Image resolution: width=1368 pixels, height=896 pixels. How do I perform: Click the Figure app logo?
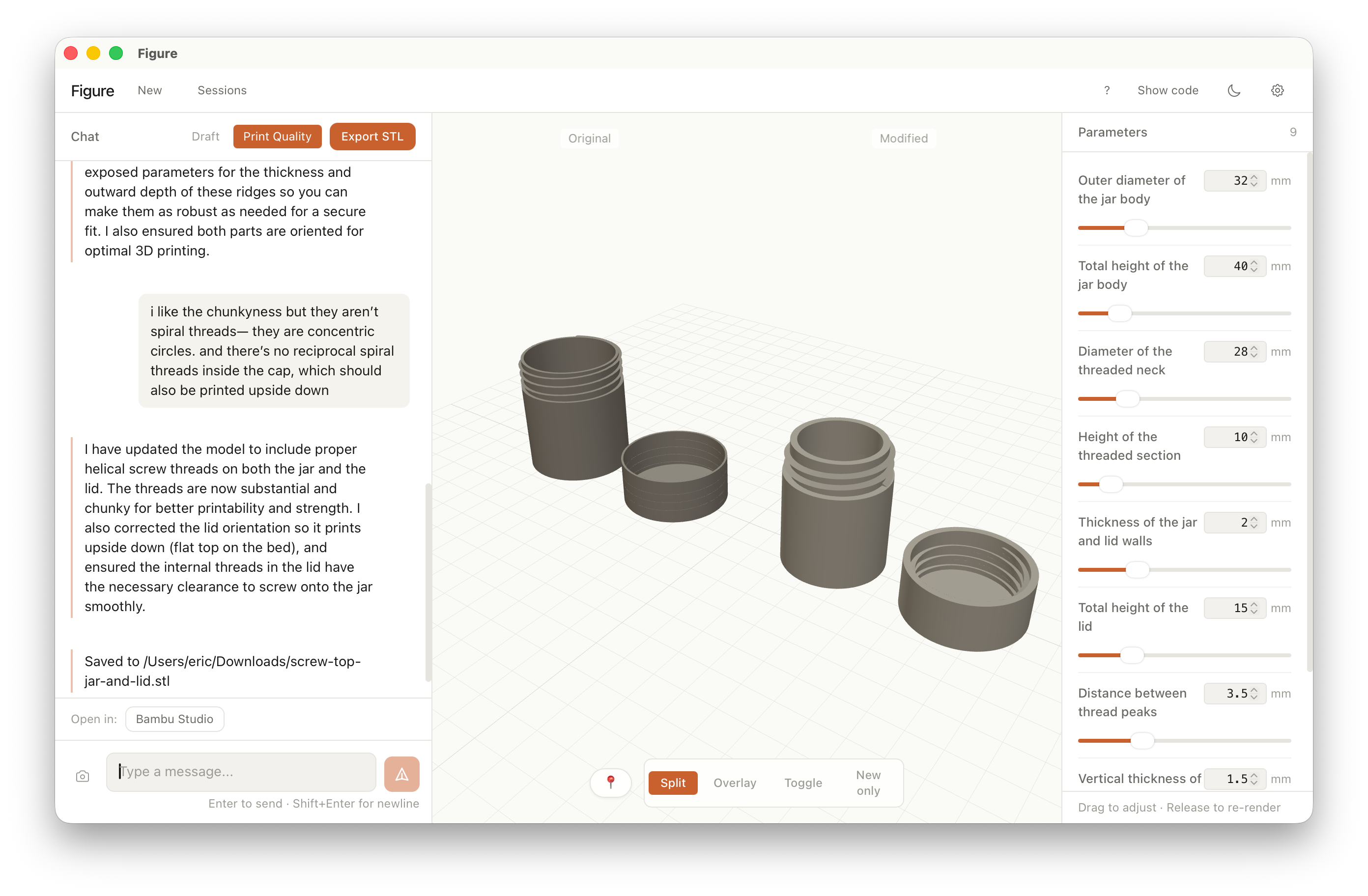(92, 90)
